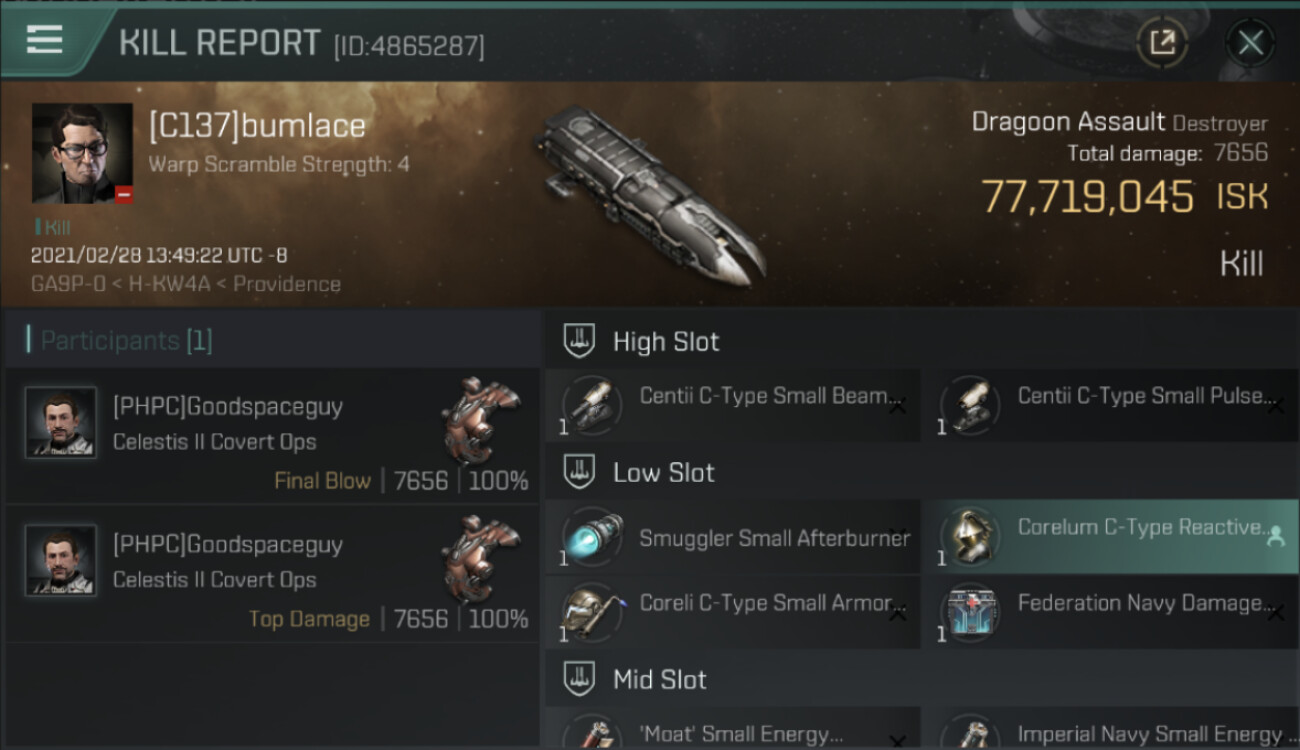Click the share kill report icon
The width and height of the screenshot is (1300, 750).
point(1162,42)
